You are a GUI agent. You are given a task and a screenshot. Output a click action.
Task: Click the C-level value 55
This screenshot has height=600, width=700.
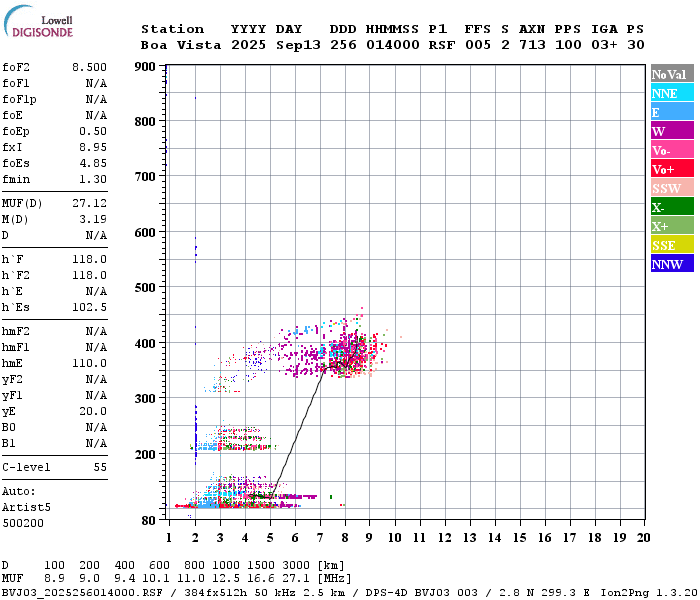[x=100, y=467]
